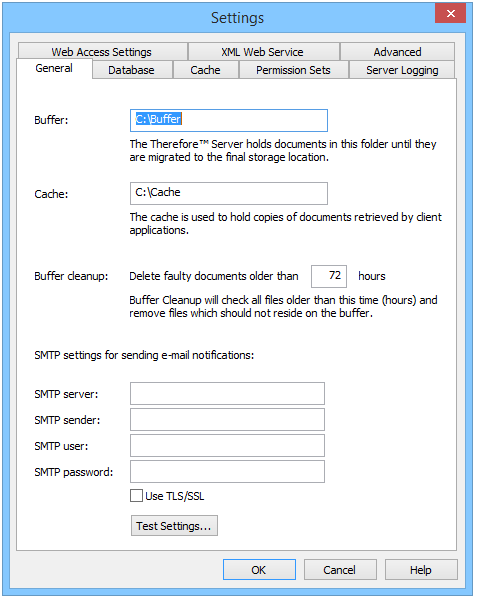Click the SMTP sender field

coord(227,419)
